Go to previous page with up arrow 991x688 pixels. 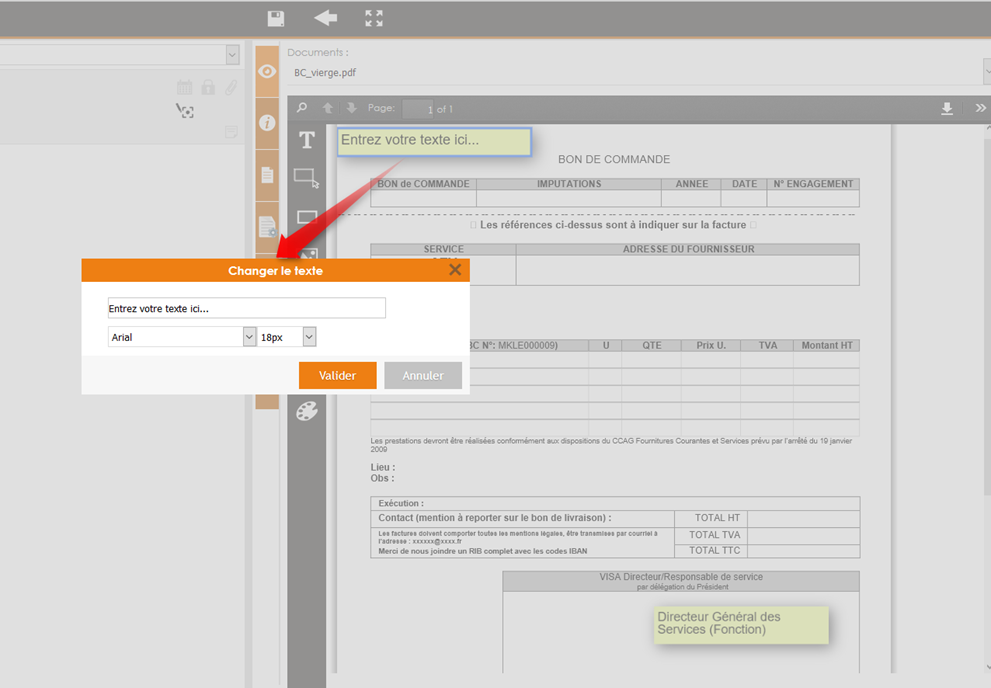tap(327, 108)
